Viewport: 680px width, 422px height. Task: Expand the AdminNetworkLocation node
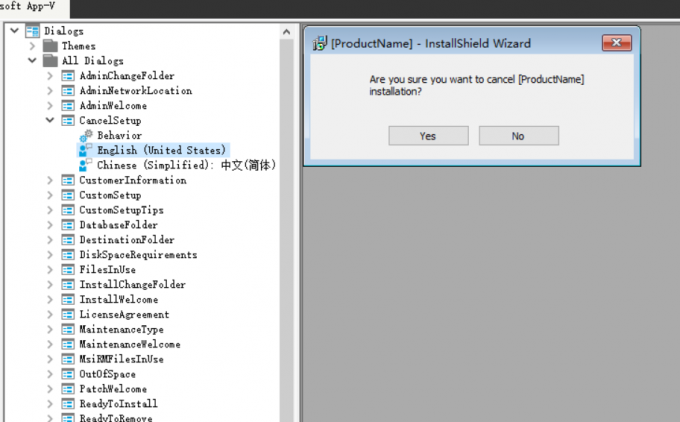(x=50, y=91)
